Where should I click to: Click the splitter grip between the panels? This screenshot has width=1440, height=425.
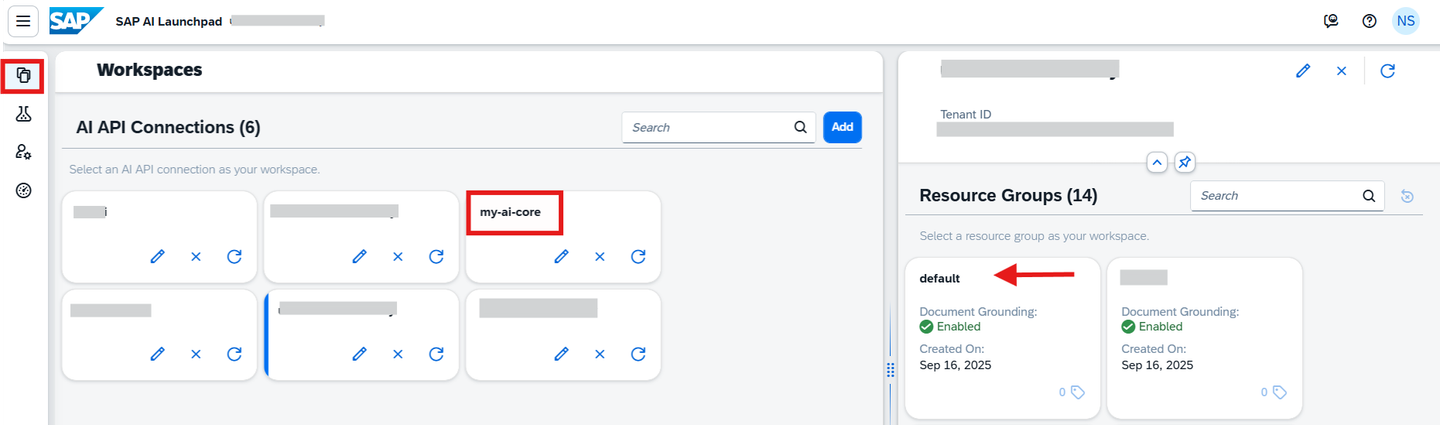[x=890, y=370]
